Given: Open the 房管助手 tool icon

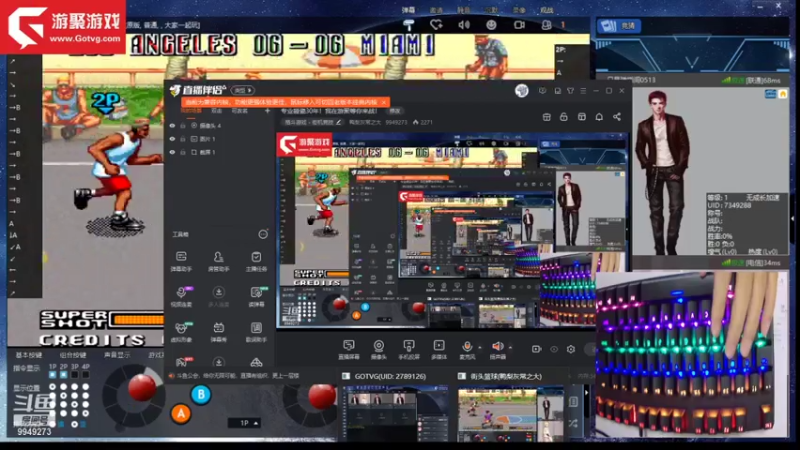Looking at the screenshot, I should [218, 260].
